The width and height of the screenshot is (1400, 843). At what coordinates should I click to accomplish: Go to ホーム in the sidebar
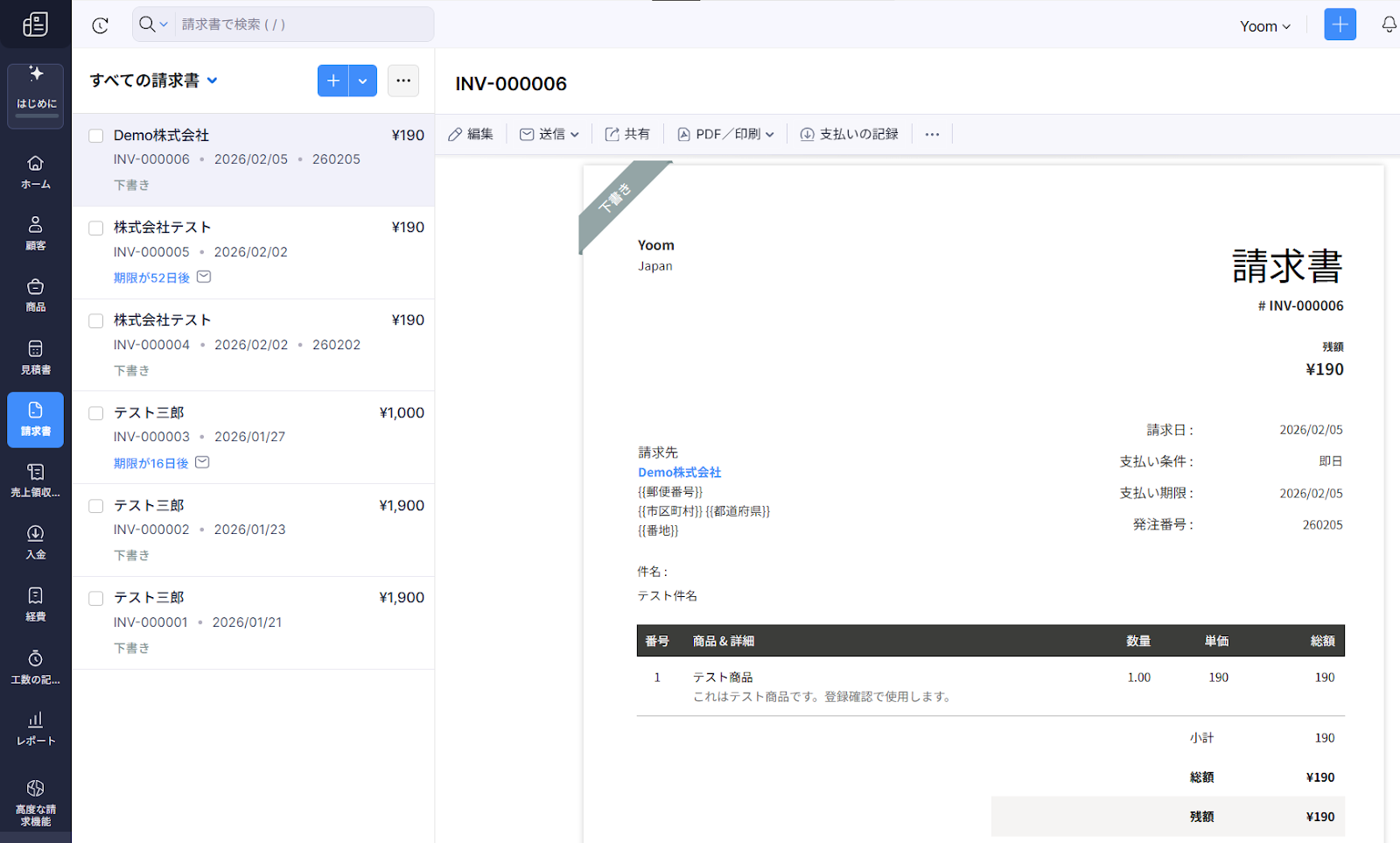(36, 172)
